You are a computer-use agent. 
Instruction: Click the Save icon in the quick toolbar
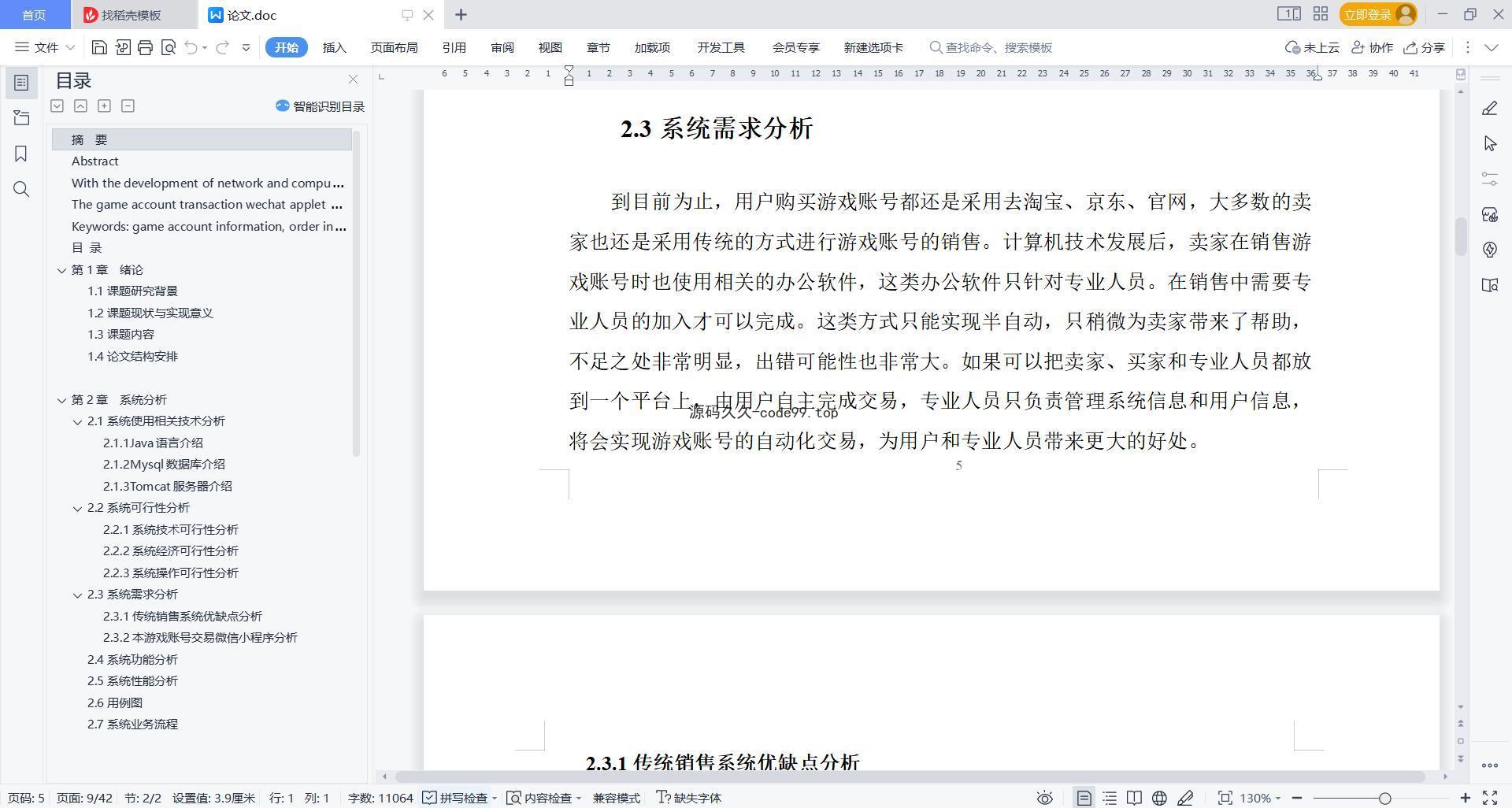(x=99, y=47)
